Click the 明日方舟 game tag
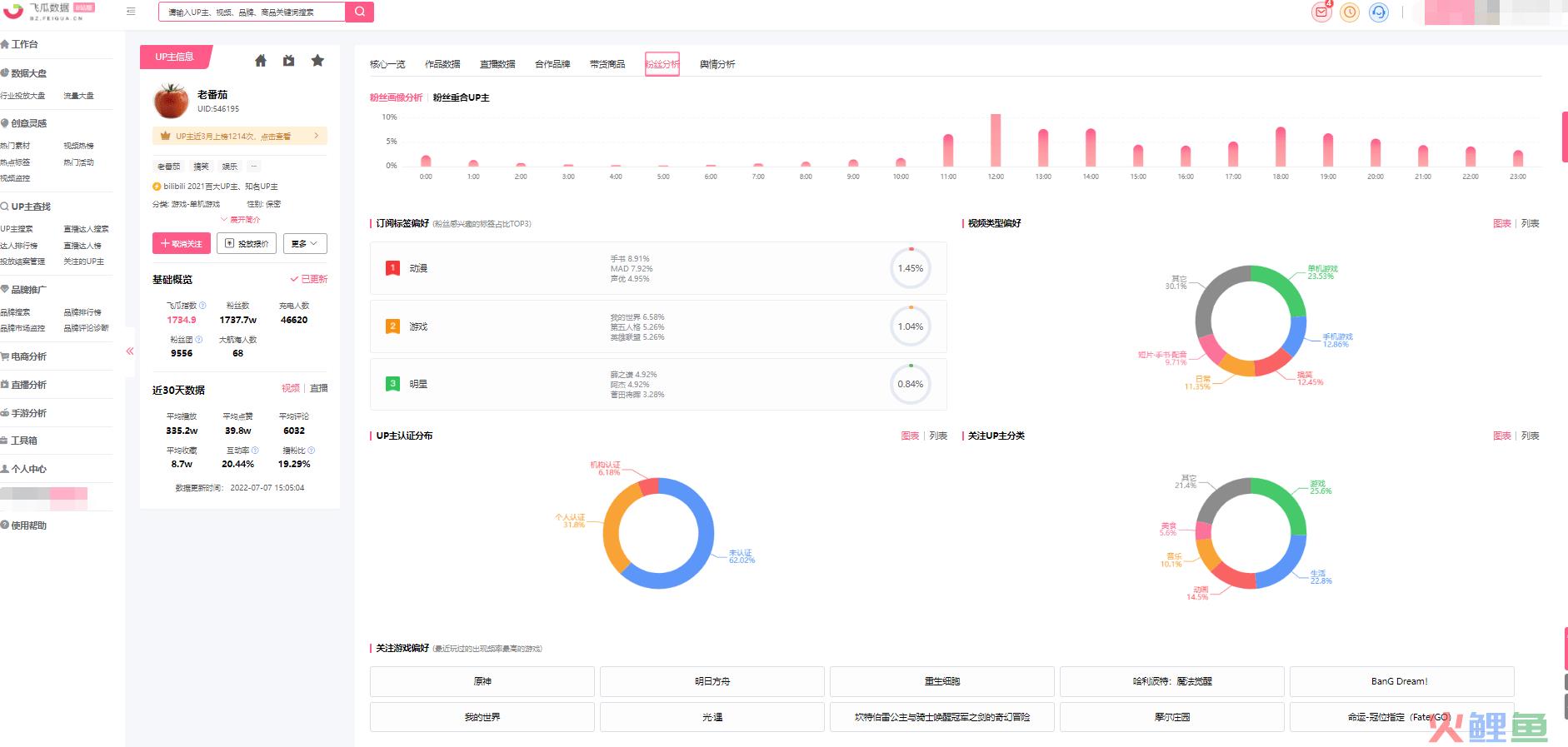1568x747 pixels. [x=712, y=681]
